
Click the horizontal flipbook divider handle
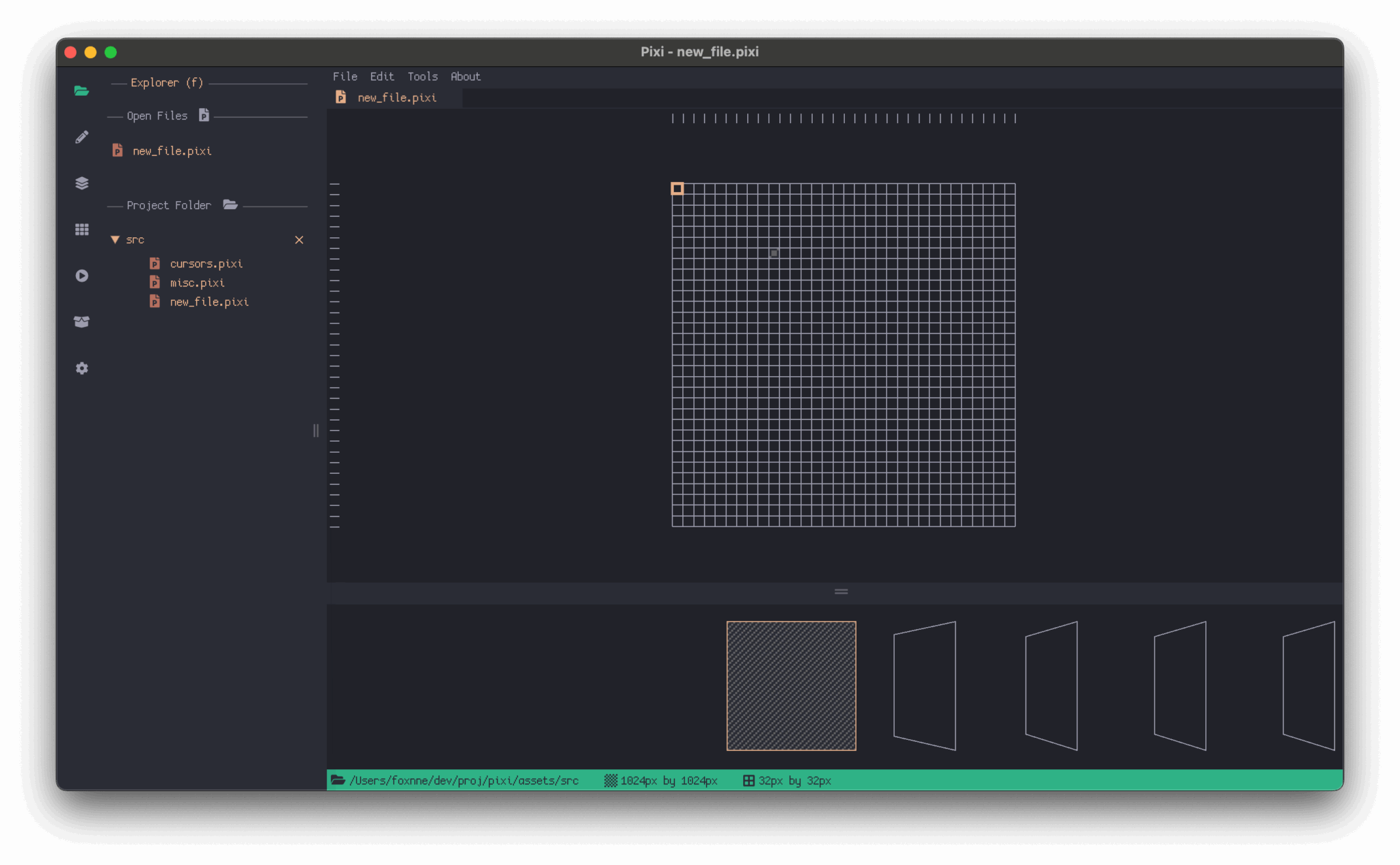pyautogui.click(x=841, y=591)
